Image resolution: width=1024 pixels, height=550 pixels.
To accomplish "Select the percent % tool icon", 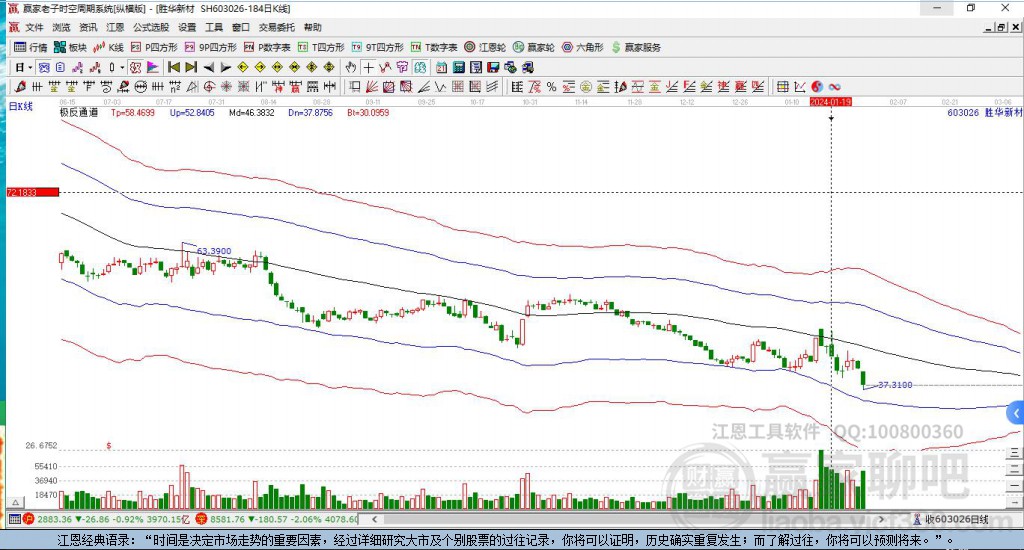I will pos(551,86).
